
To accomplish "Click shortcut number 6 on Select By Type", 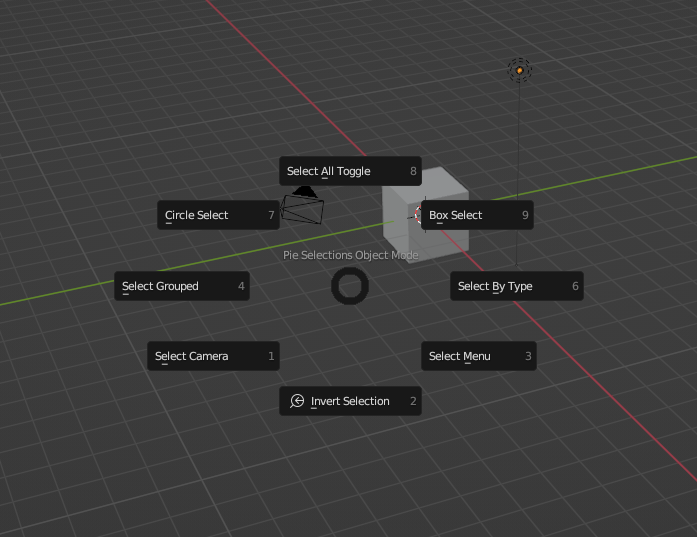I will coord(575,286).
